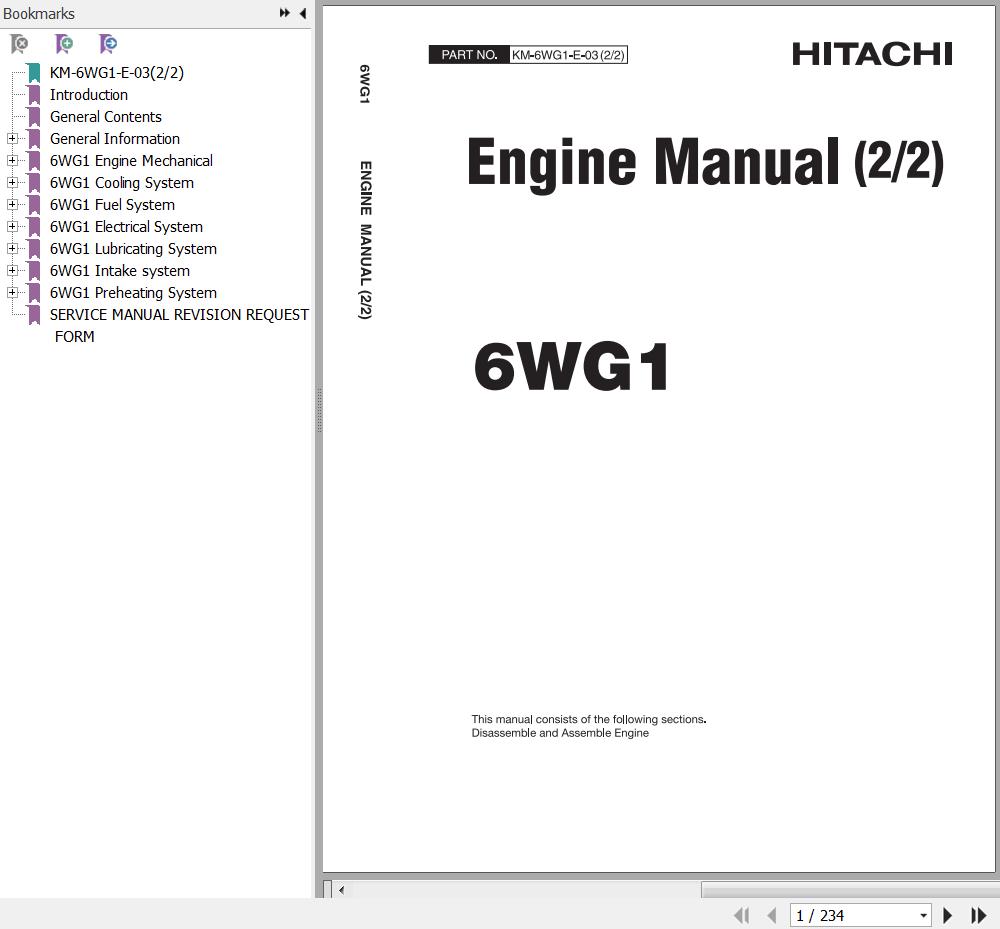Expand the 6WG1 Intake system bookmark
The width and height of the screenshot is (1000, 929).
12,270
